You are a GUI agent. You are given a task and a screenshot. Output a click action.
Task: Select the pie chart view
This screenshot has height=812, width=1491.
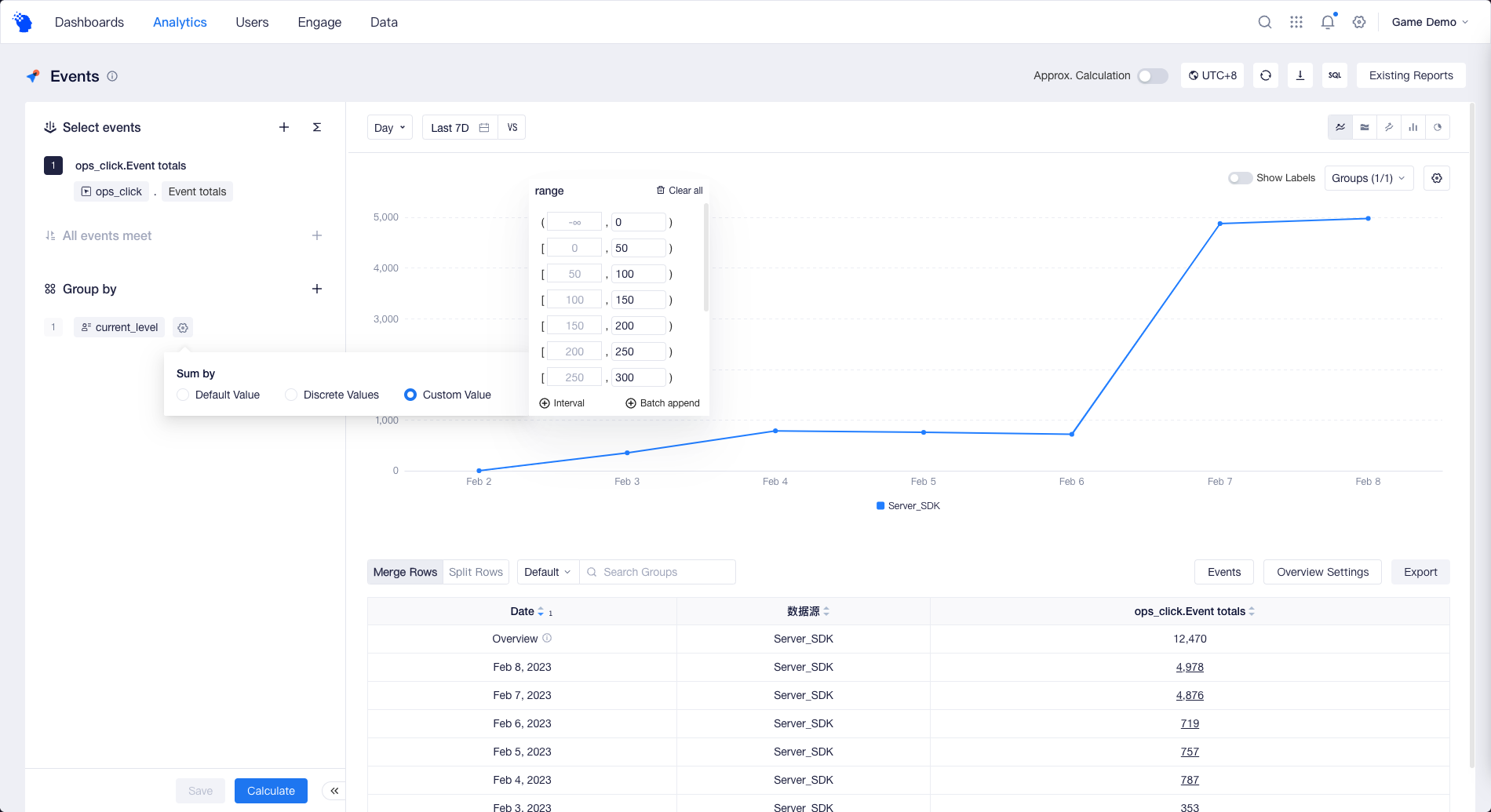click(1438, 127)
